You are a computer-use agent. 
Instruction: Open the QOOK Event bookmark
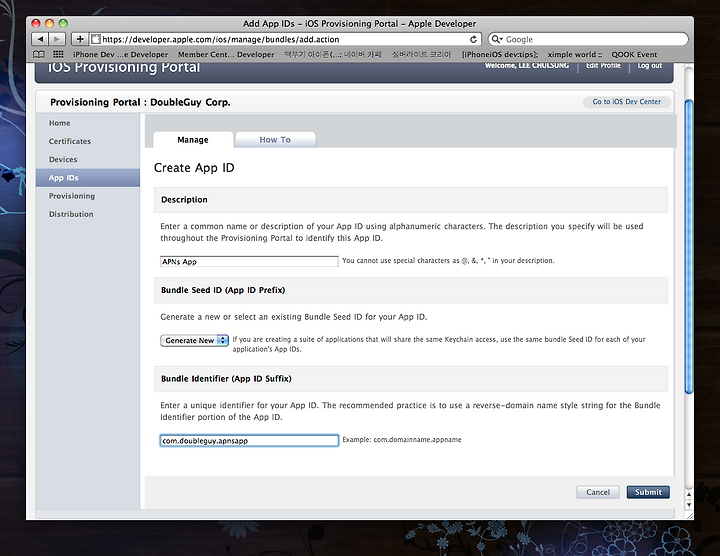tap(634, 54)
